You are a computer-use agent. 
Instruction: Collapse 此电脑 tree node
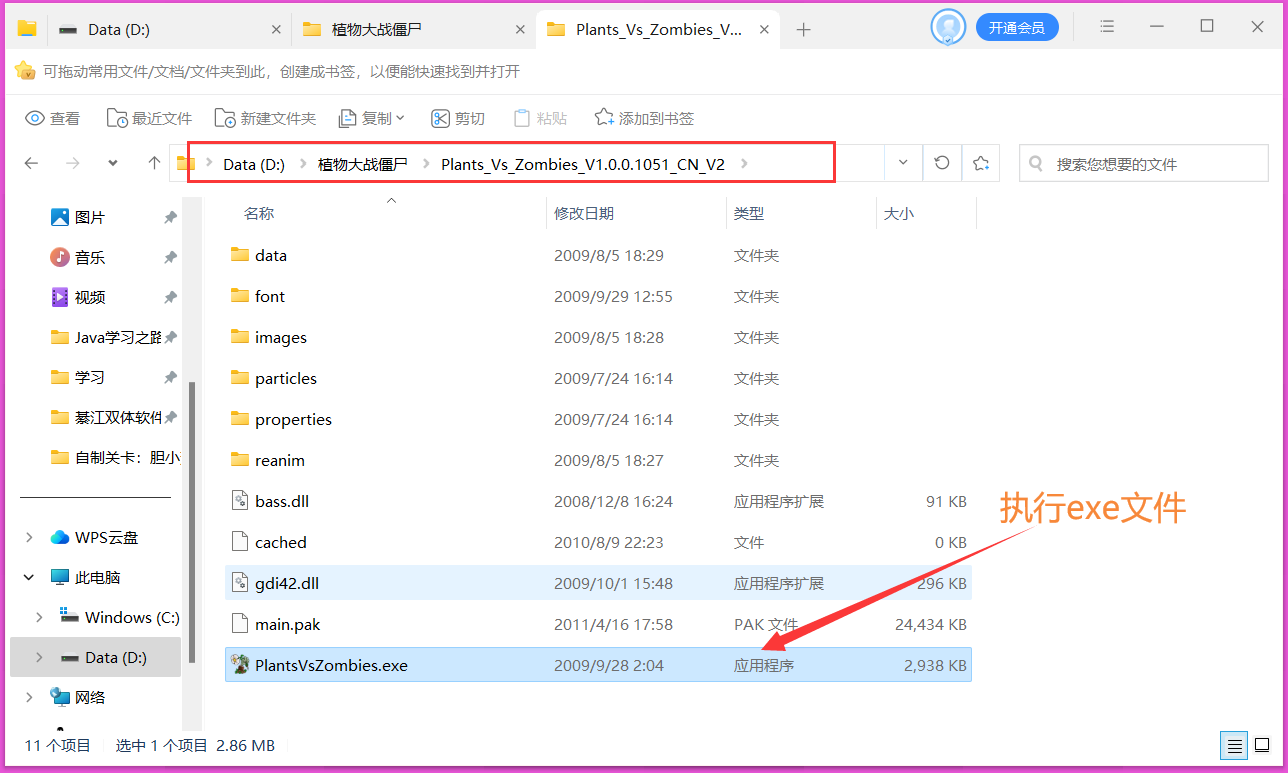coord(29,577)
